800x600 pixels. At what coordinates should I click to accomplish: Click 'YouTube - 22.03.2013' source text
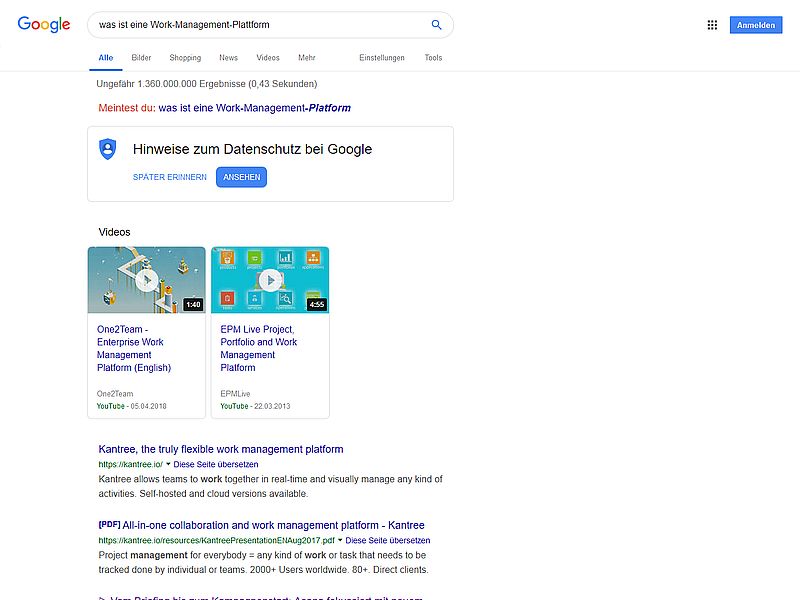click(255, 406)
